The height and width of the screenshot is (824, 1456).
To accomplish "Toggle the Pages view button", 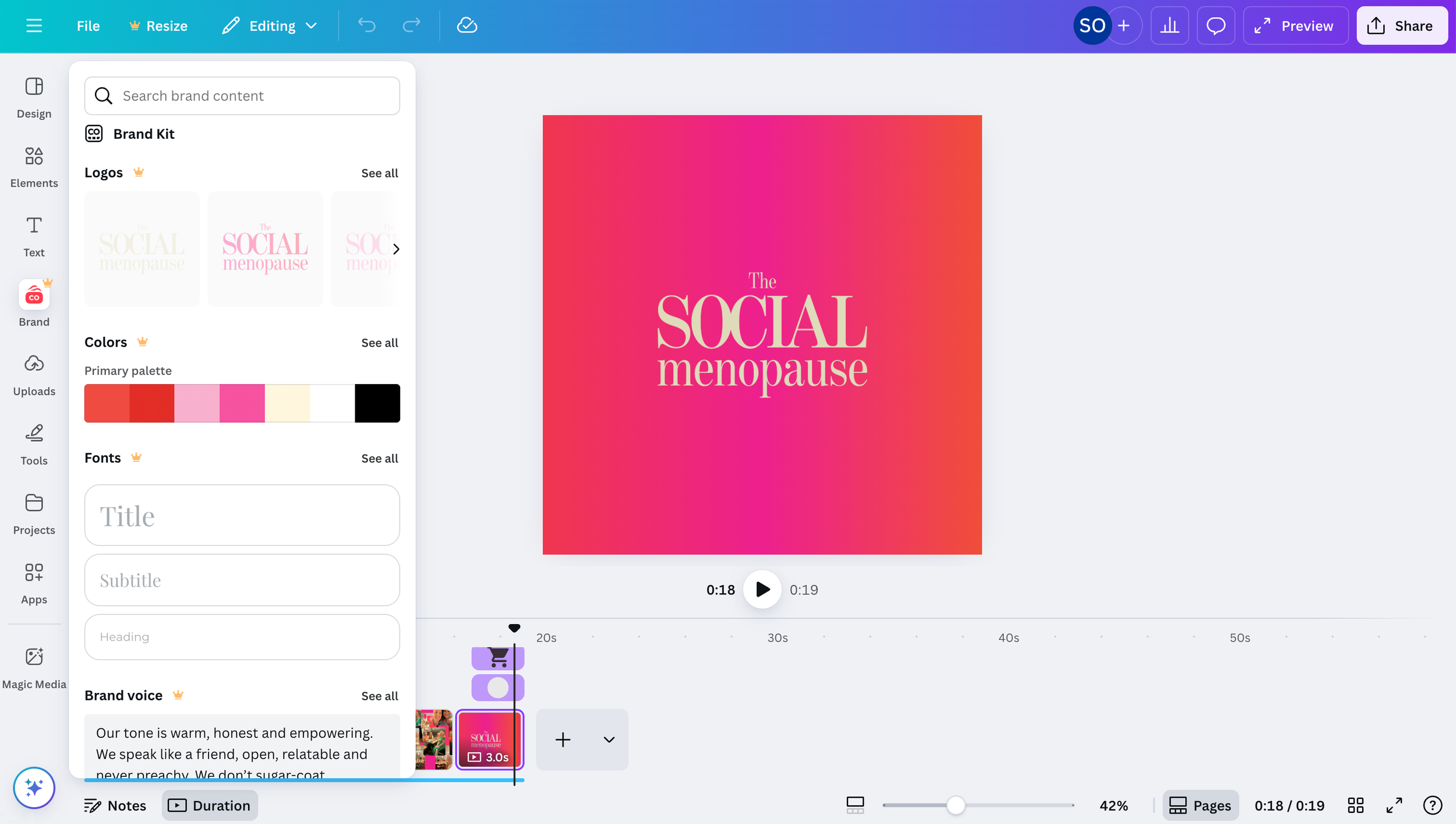I will [x=1200, y=805].
